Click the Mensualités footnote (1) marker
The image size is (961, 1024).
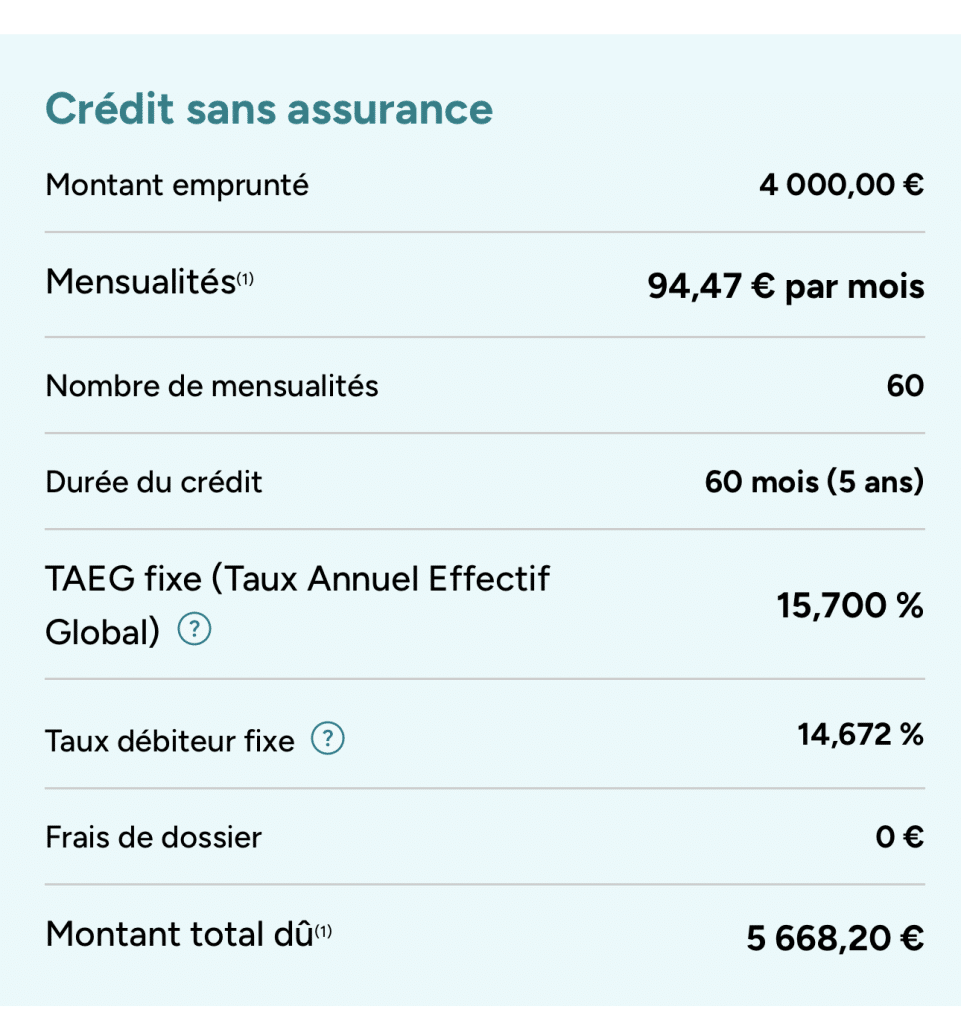click(x=245, y=280)
